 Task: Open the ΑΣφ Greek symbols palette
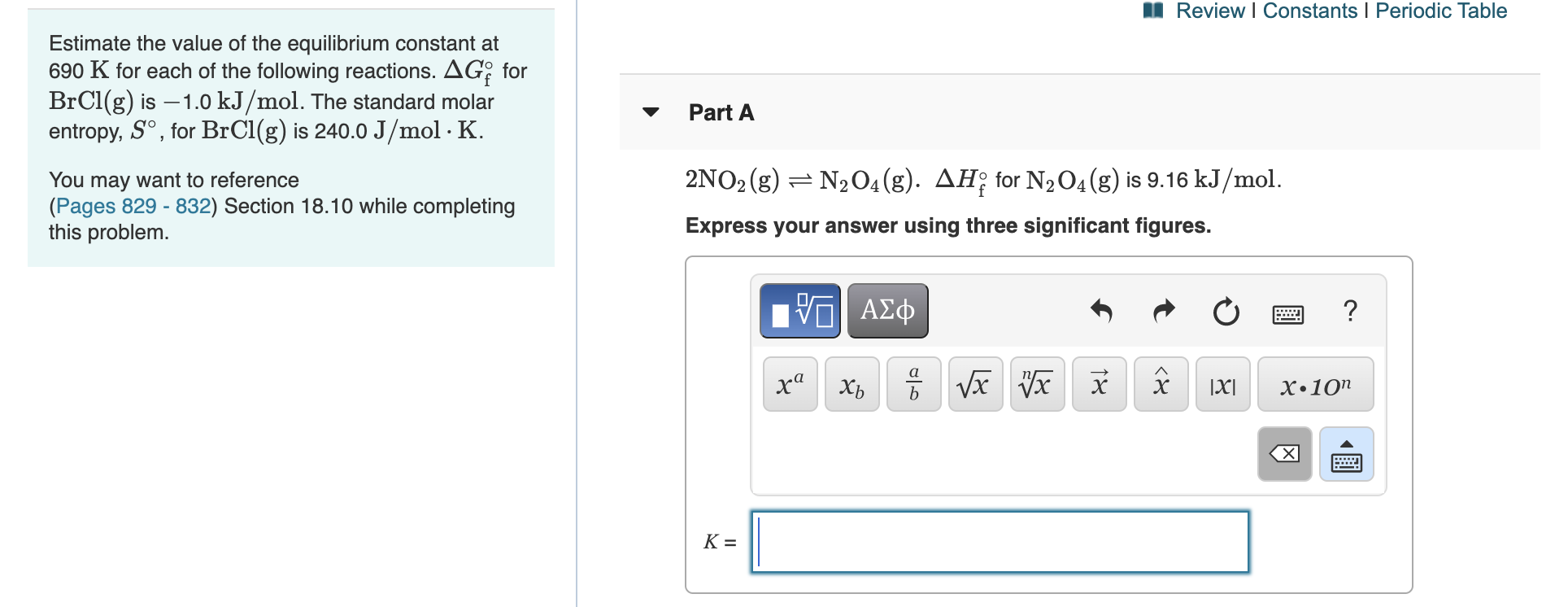pos(886,310)
